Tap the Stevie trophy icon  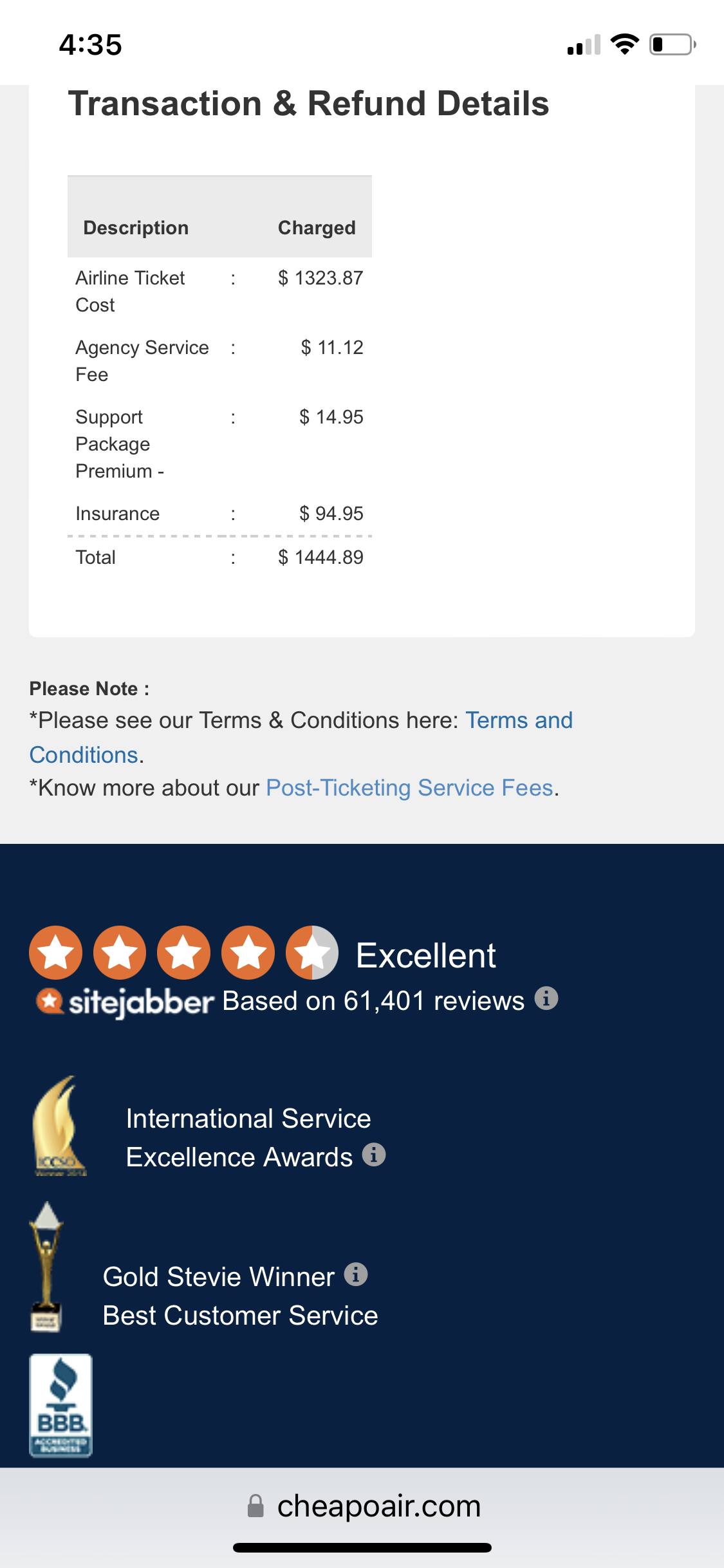coord(46,1265)
